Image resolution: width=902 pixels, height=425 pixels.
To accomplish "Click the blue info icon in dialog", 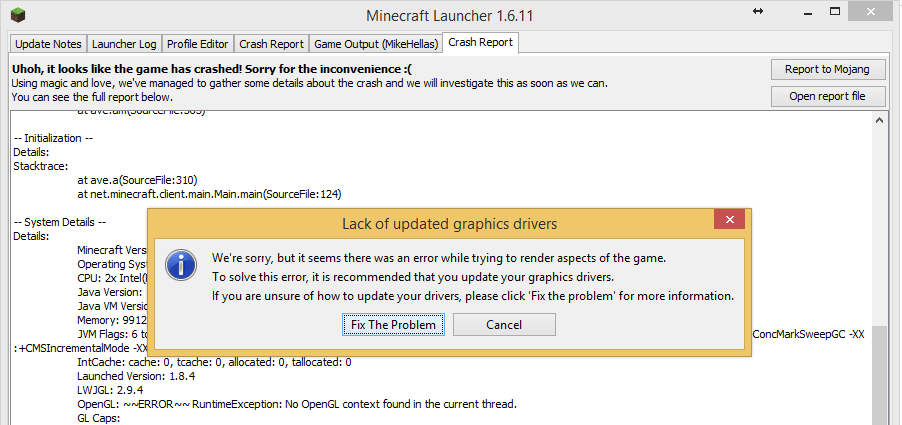I will (181, 265).
